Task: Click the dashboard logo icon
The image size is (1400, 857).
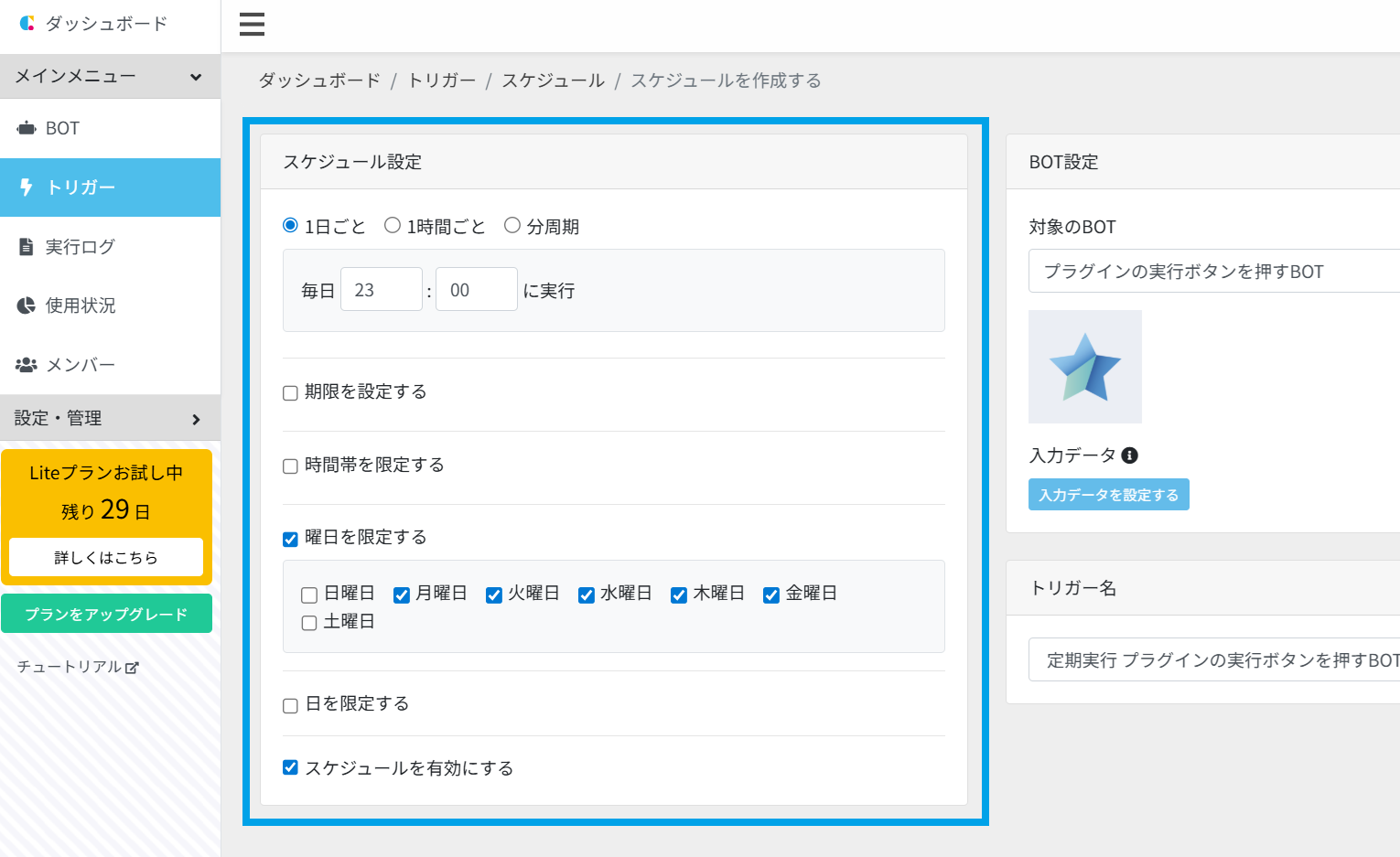Action: [27, 24]
